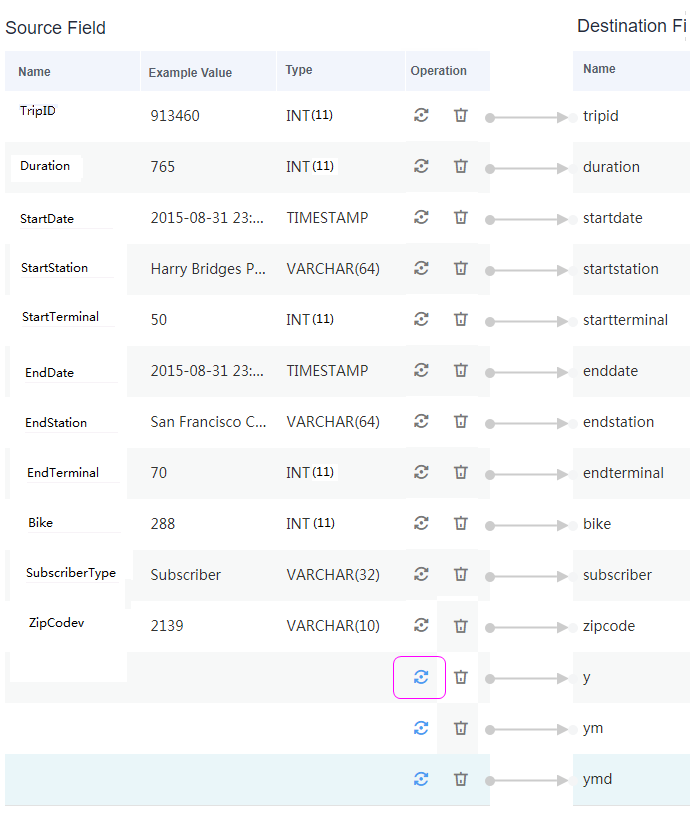Click the Type column header
The height and width of the screenshot is (816, 691).
pyautogui.click(x=299, y=70)
